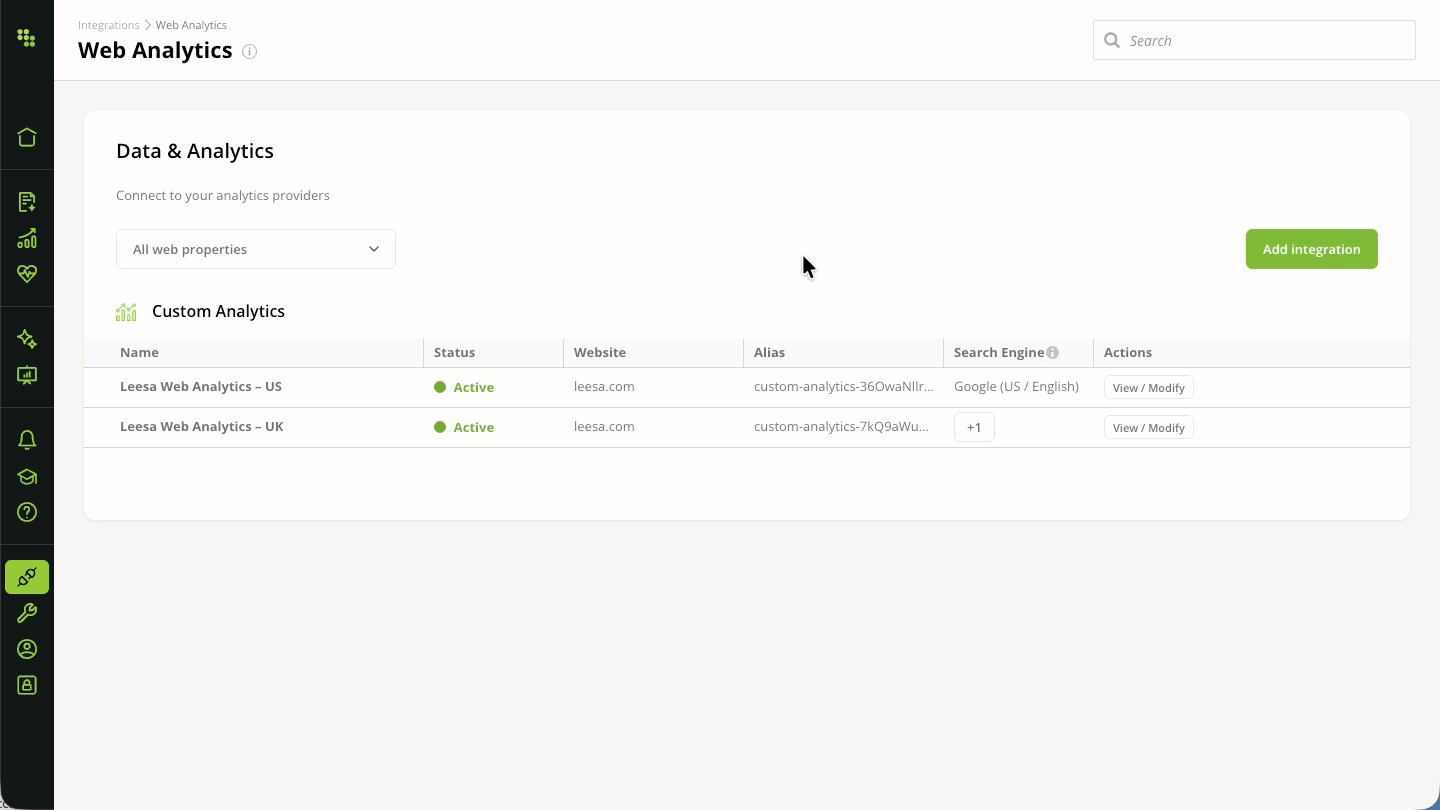The image size is (1440, 810).
Task: Go to Integrations breadcrumb link
Action: coord(109,25)
